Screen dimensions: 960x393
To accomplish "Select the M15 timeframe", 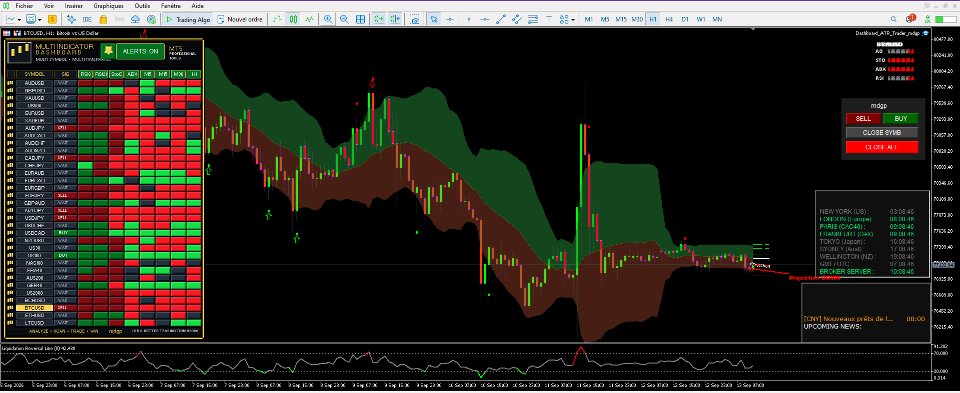I will (x=621, y=20).
